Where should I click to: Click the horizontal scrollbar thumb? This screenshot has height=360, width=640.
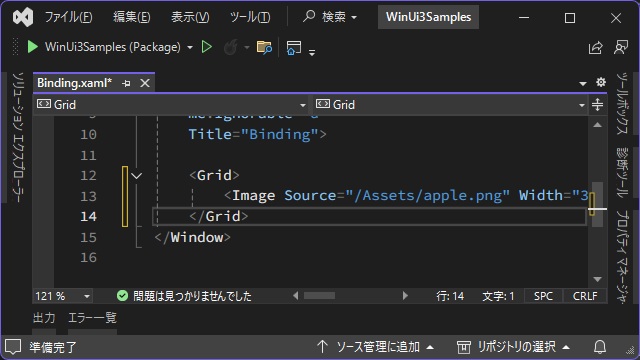(320, 296)
